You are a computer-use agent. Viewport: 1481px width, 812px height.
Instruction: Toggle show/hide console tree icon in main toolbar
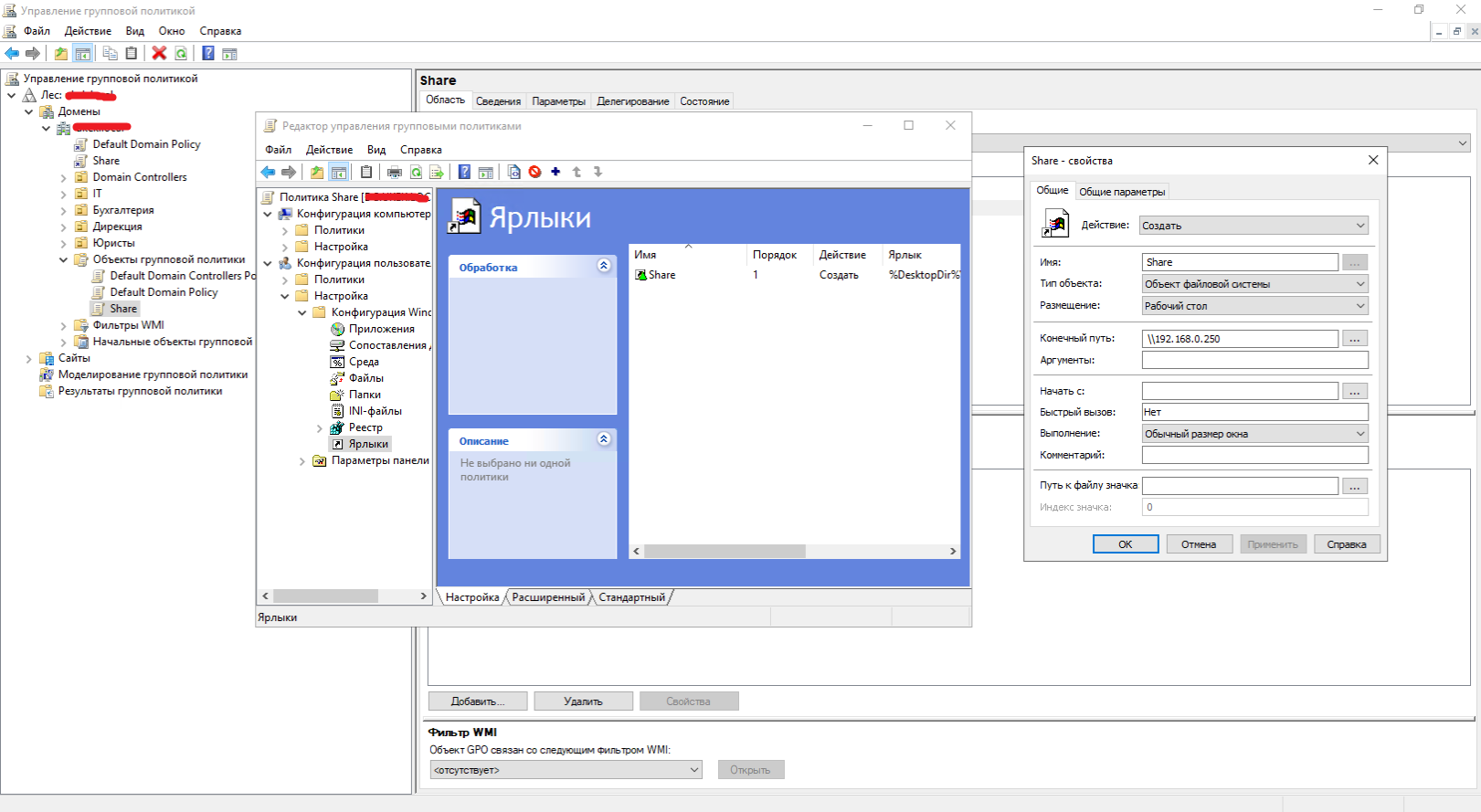(x=82, y=54)
